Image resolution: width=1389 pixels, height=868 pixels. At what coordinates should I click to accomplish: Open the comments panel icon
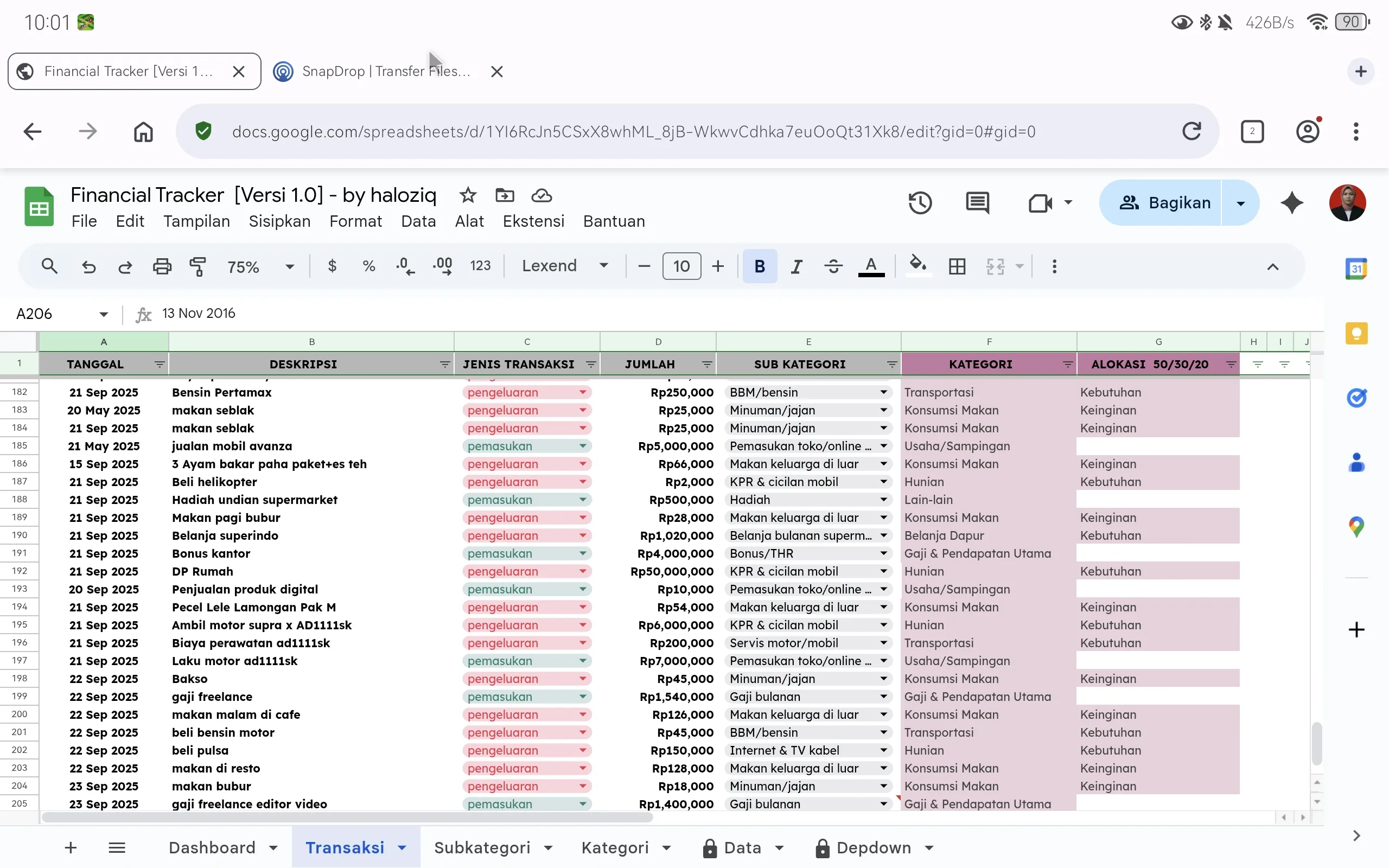coord(977,203)
